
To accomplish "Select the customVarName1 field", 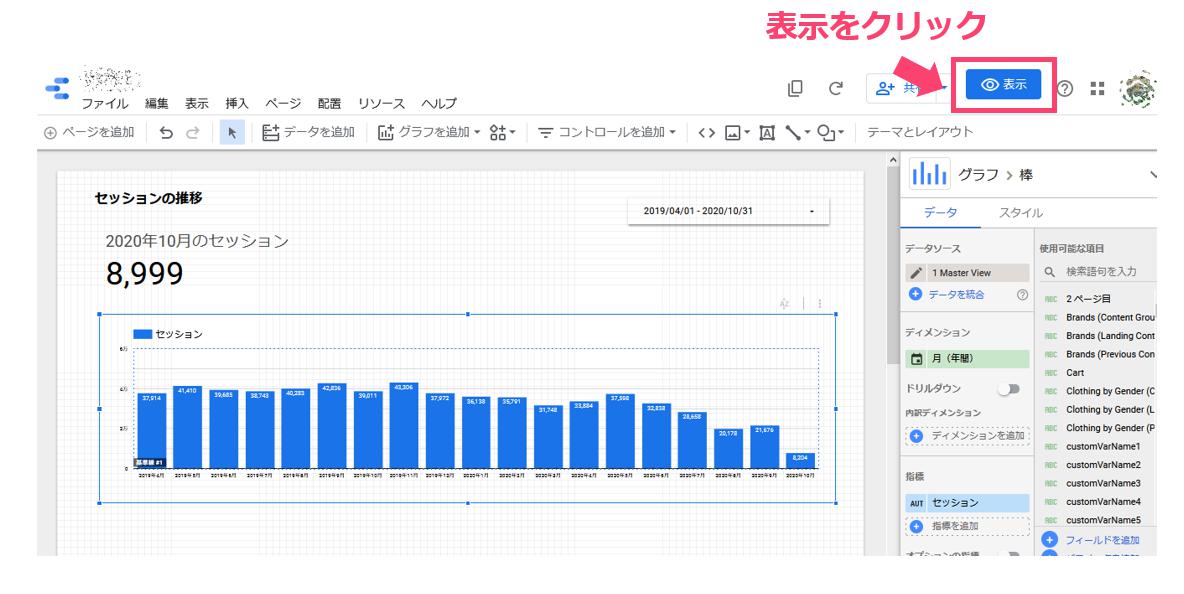I will coord(1103,447).
